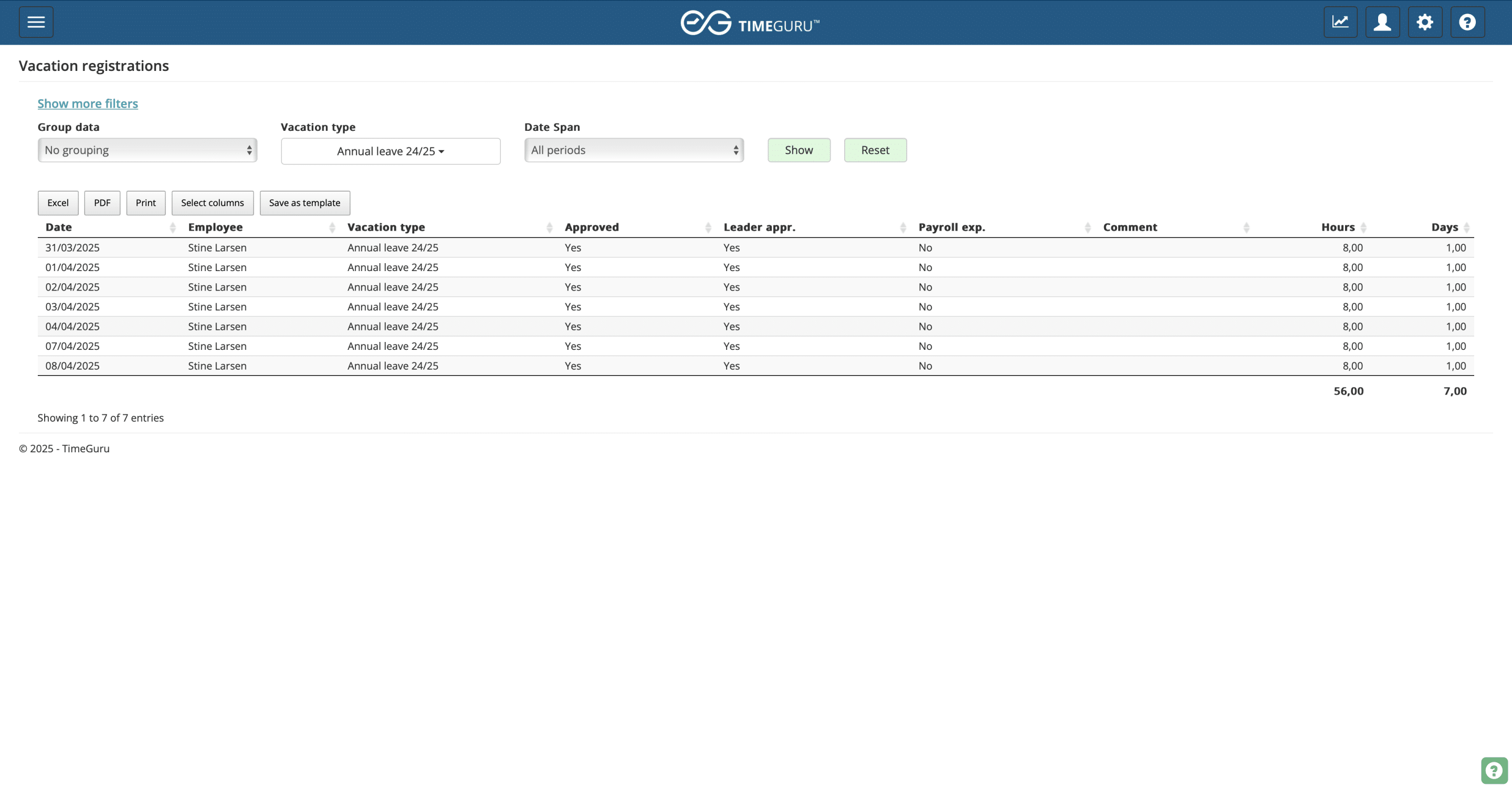
Task: Open the hamburger main menu
Action: coord(36,22)
